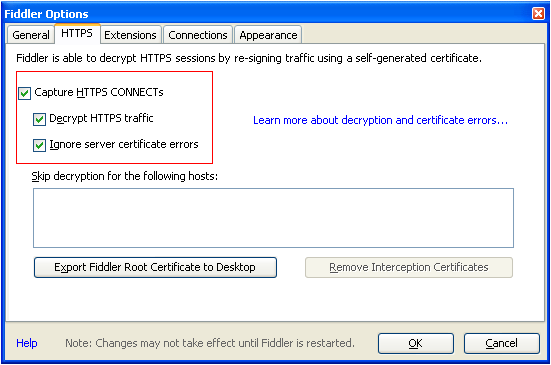551x365 pixels.
Task: Uncheck the Capture HTTPS CONNECTs checkbox
Action: [x=25, y=93]
